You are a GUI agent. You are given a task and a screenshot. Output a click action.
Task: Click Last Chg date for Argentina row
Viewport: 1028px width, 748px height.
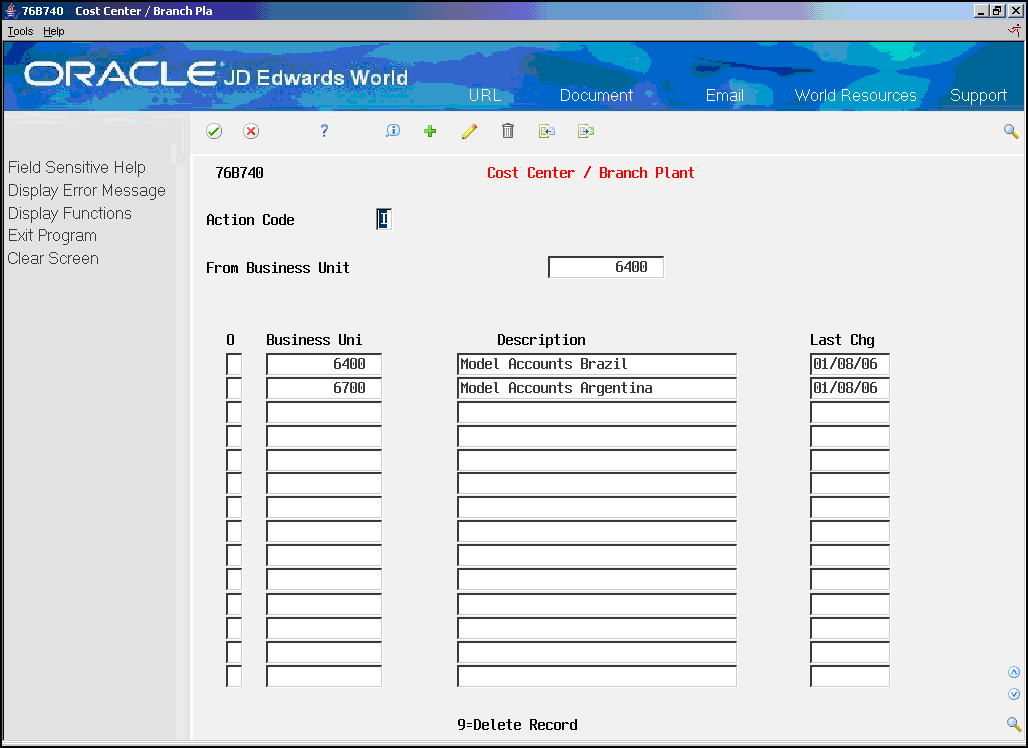850,388
